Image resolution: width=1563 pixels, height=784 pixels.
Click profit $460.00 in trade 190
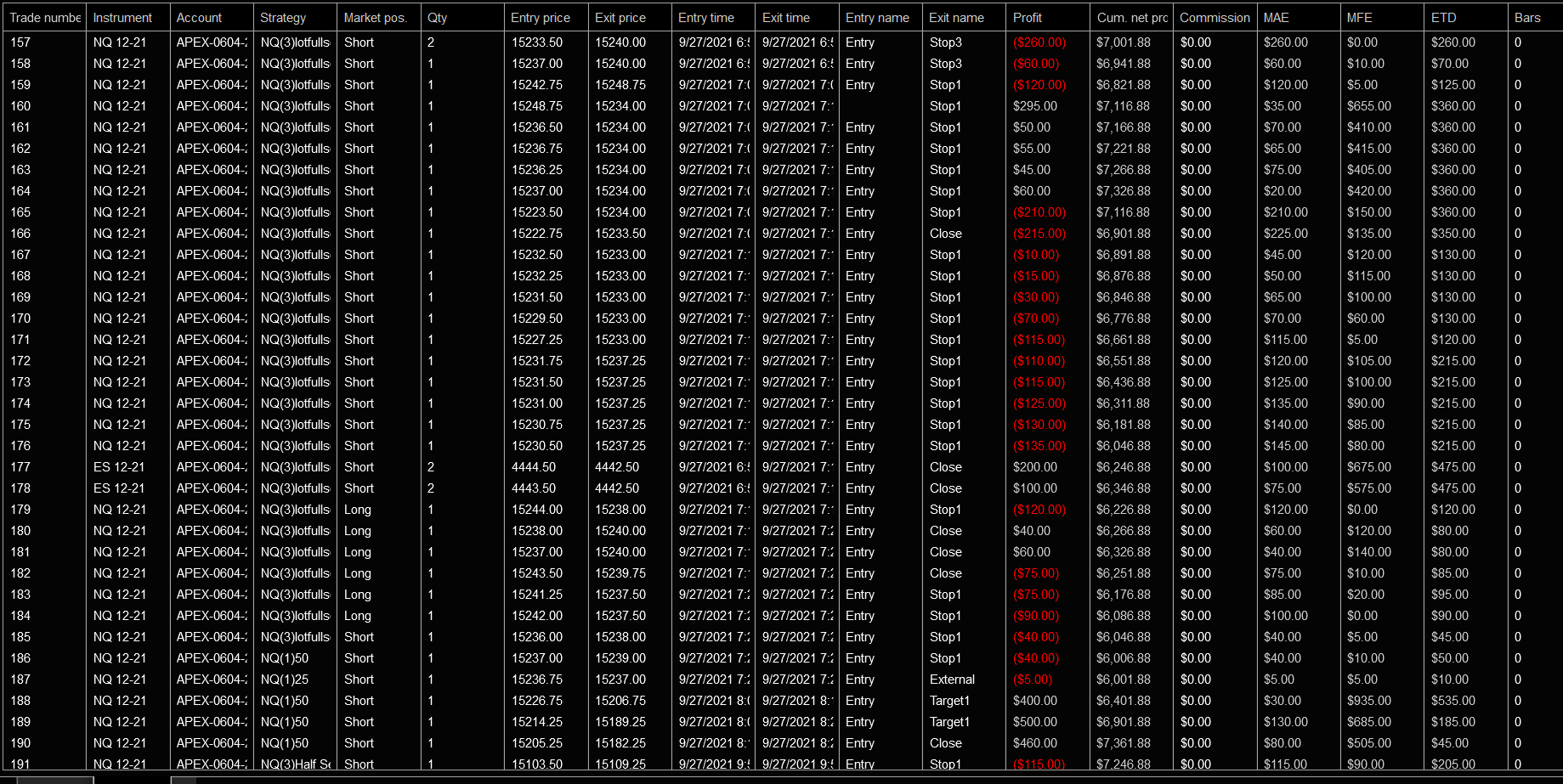tap(1035, 743)
